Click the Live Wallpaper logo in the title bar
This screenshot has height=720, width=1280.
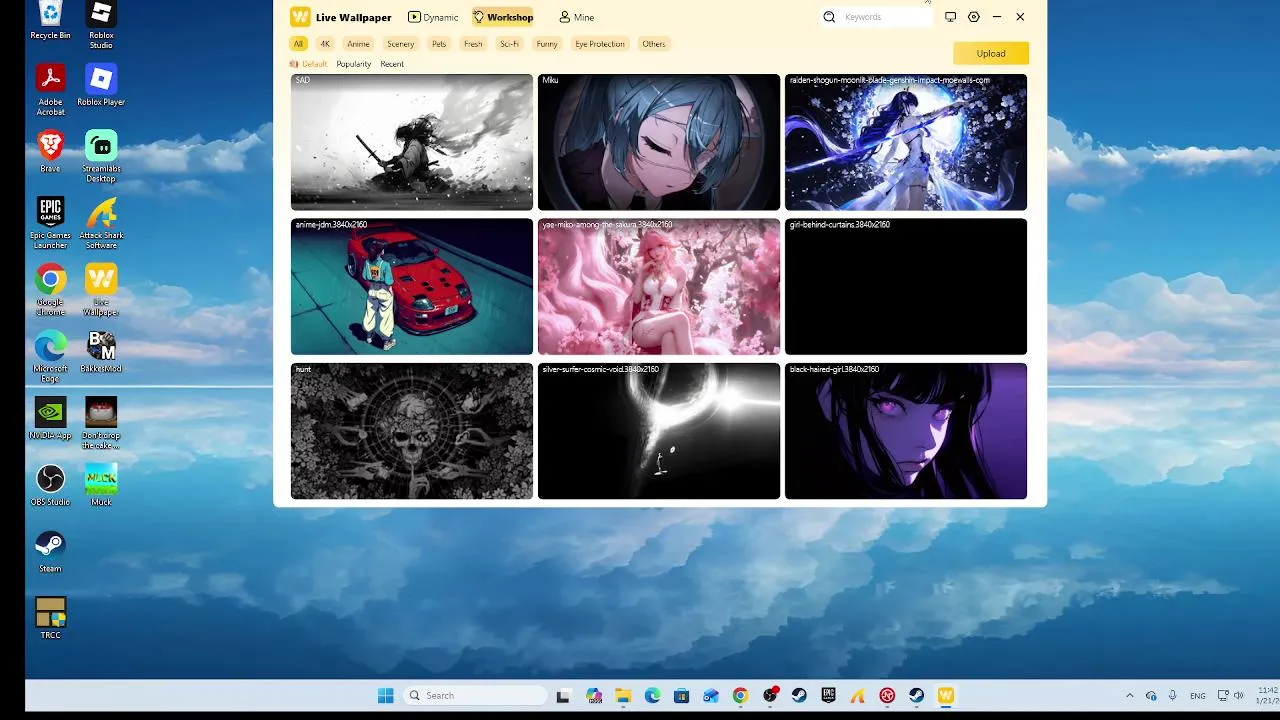tap(300, 17)
